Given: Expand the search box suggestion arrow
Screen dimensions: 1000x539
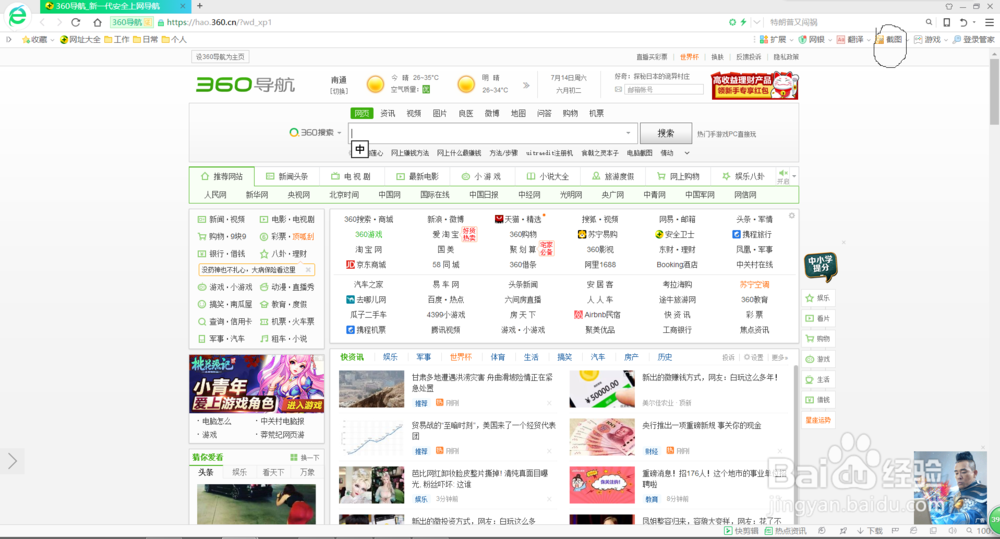Looking at the screenshot, I should coord(628,133).
